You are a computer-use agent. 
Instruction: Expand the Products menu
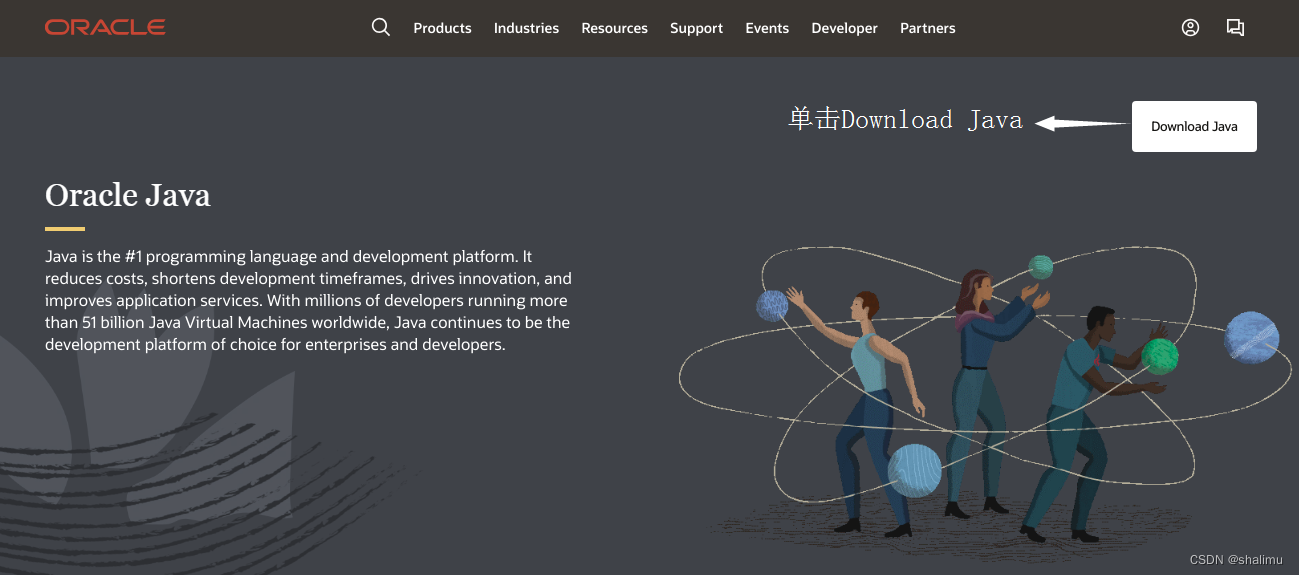pyautogui.click(x=442, y=28)
